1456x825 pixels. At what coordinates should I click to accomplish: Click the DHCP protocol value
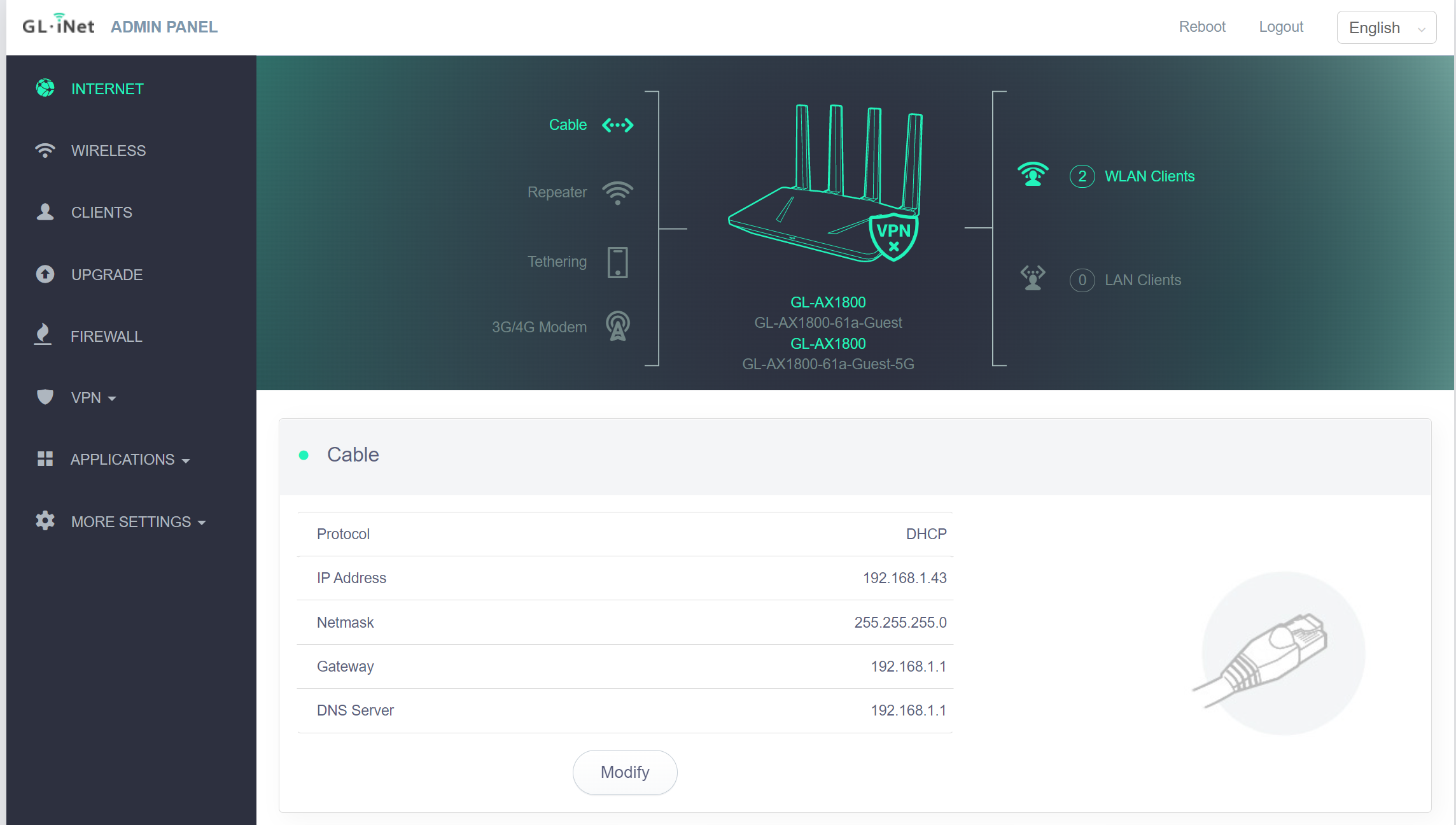[926, 534]
